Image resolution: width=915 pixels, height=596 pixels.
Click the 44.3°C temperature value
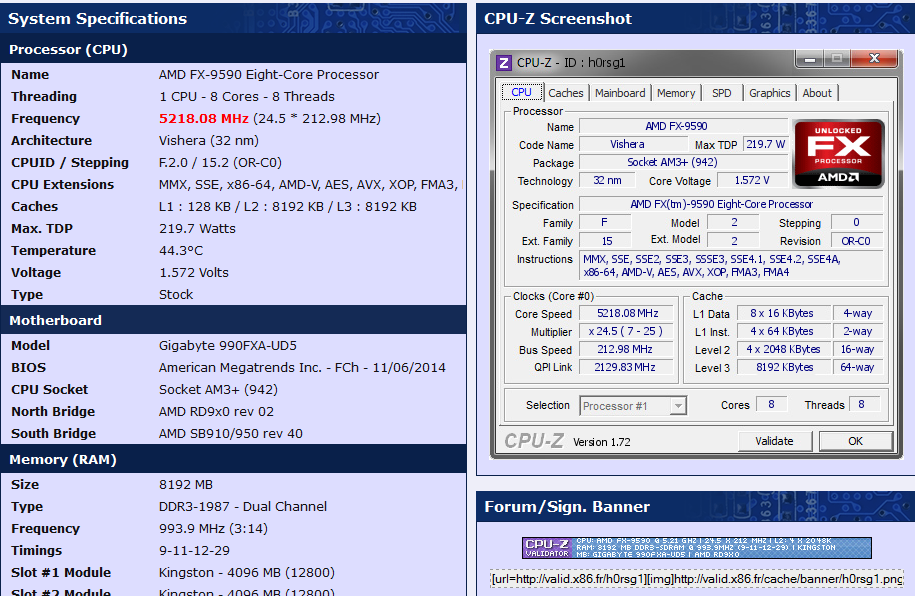[181, 250]
